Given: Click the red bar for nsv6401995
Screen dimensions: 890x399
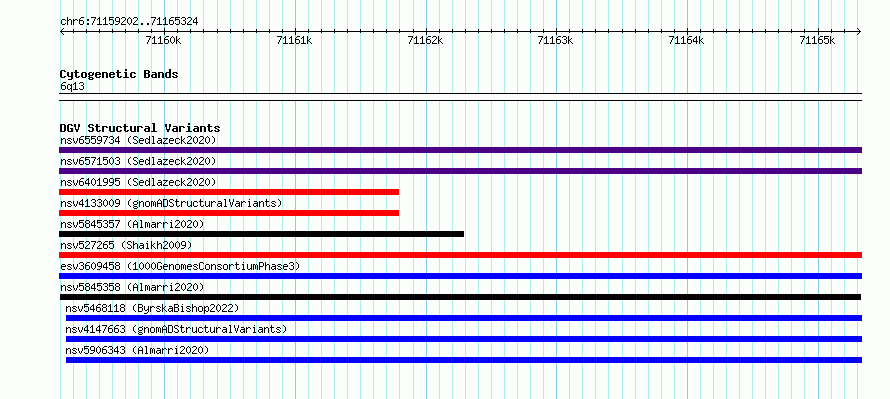Looking at the screenshot, I should tap(229, 192).
